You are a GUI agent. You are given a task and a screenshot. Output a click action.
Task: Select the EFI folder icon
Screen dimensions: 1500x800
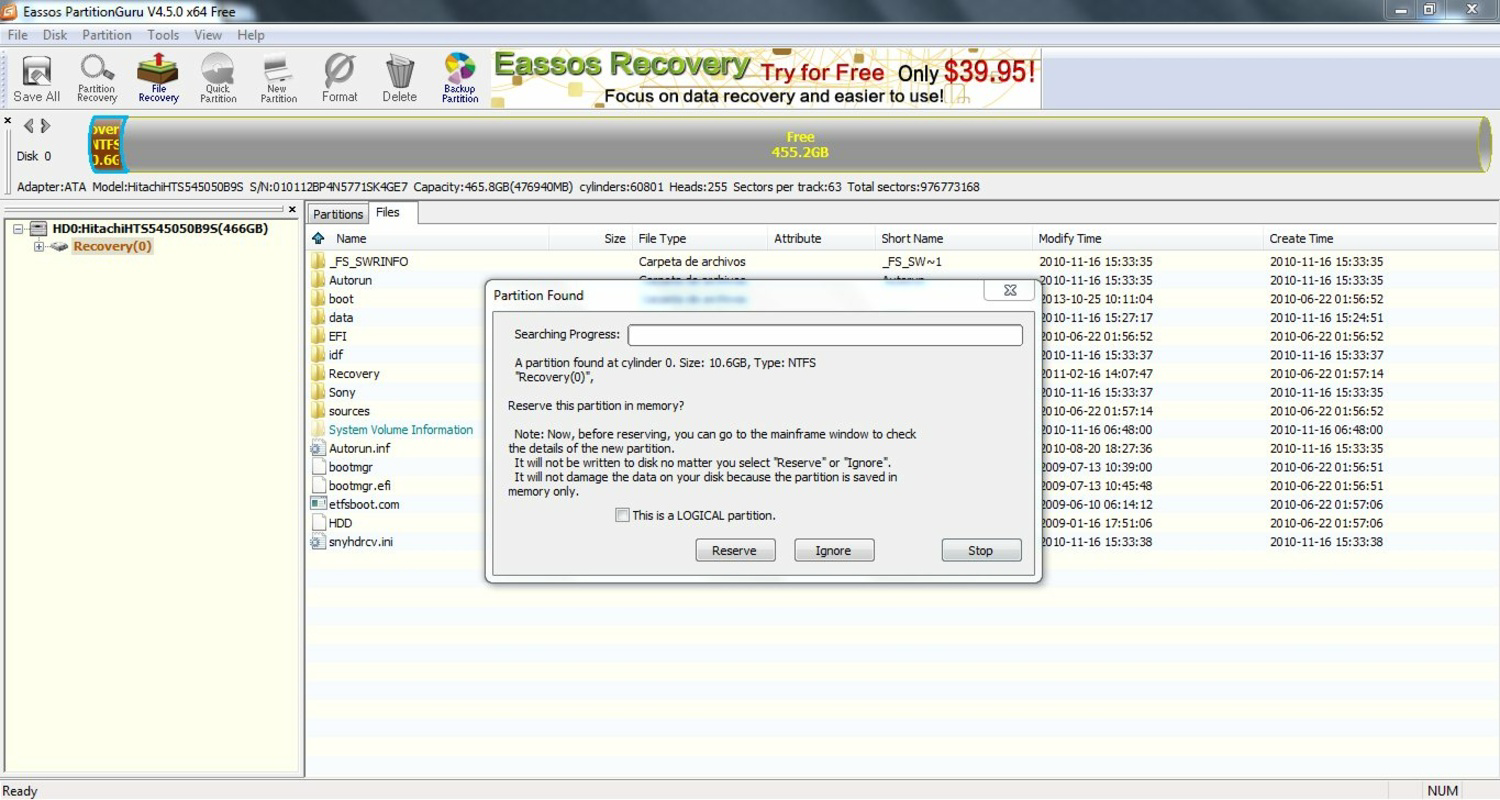318,337
